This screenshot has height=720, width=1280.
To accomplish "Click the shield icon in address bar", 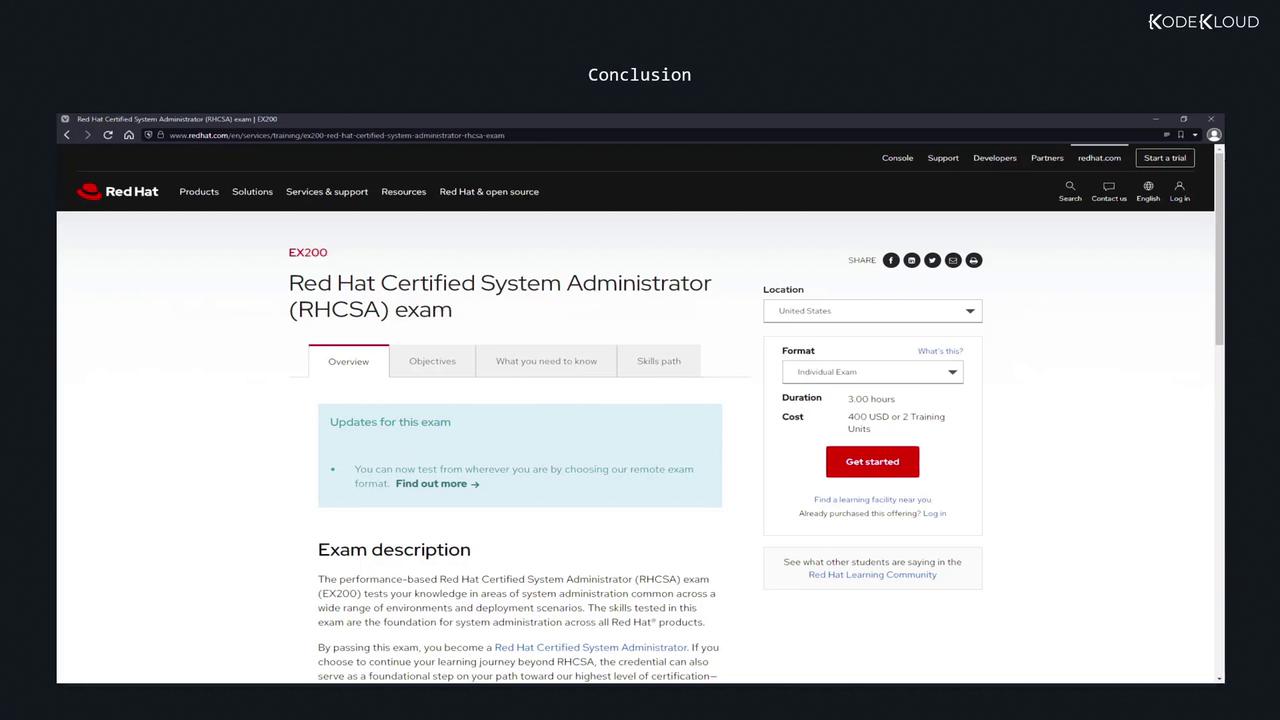I will [148, 135].
